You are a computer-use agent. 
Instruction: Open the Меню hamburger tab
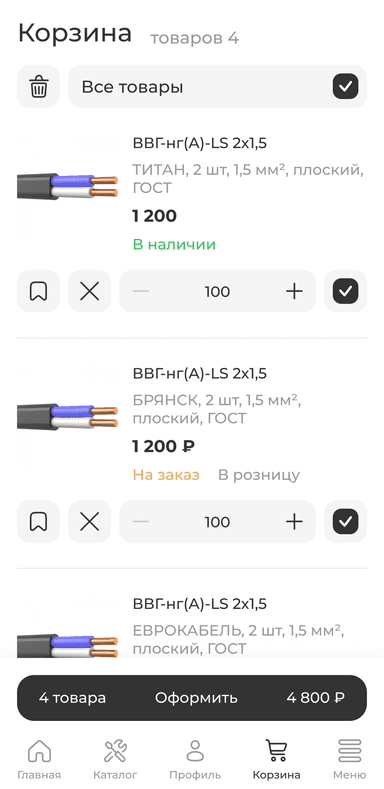coord(350,759)
